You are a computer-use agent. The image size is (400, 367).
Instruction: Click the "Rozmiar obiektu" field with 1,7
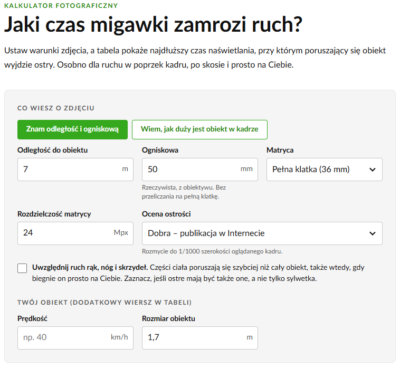(200, 338)
